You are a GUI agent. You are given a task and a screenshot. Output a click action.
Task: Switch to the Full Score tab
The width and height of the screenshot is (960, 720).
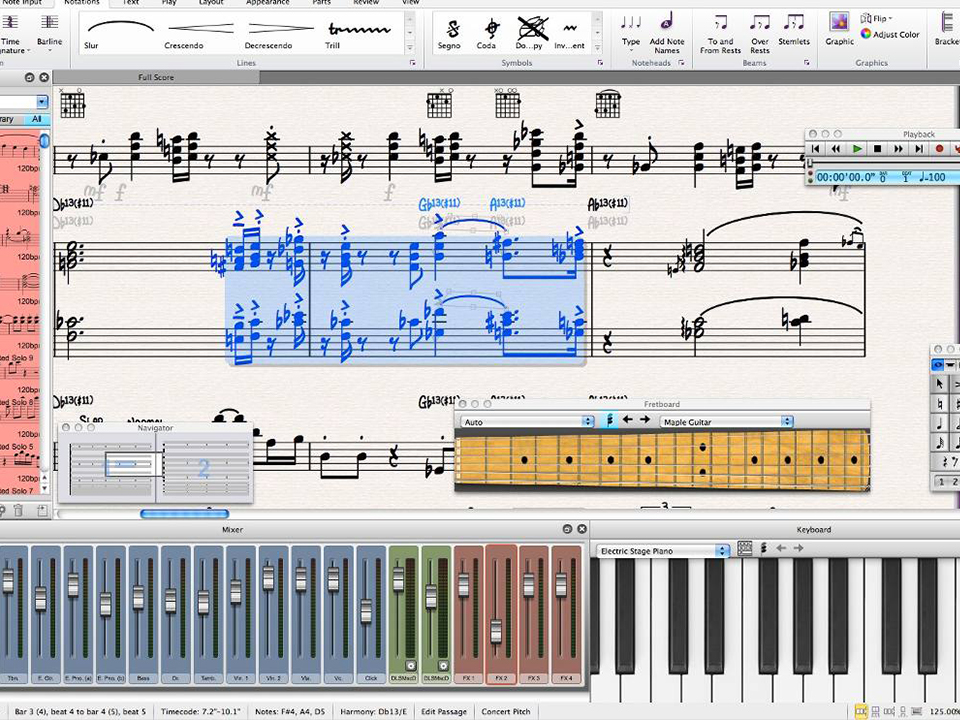(x=156, y=77)
